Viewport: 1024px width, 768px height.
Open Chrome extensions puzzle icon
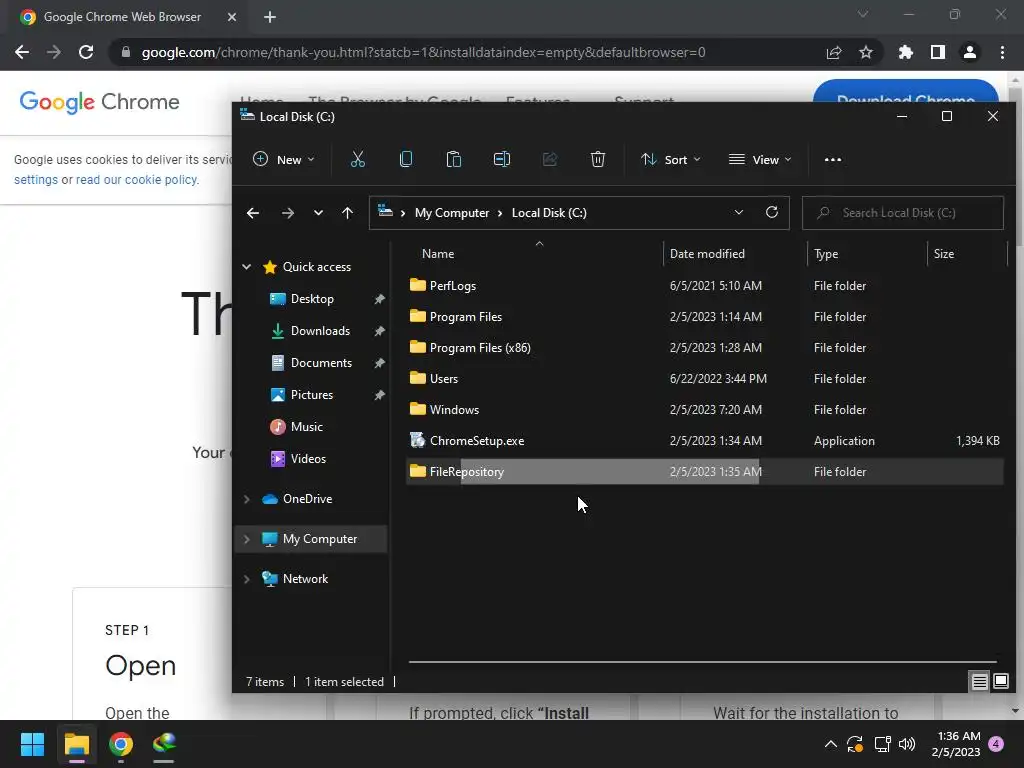click(905, 52)
